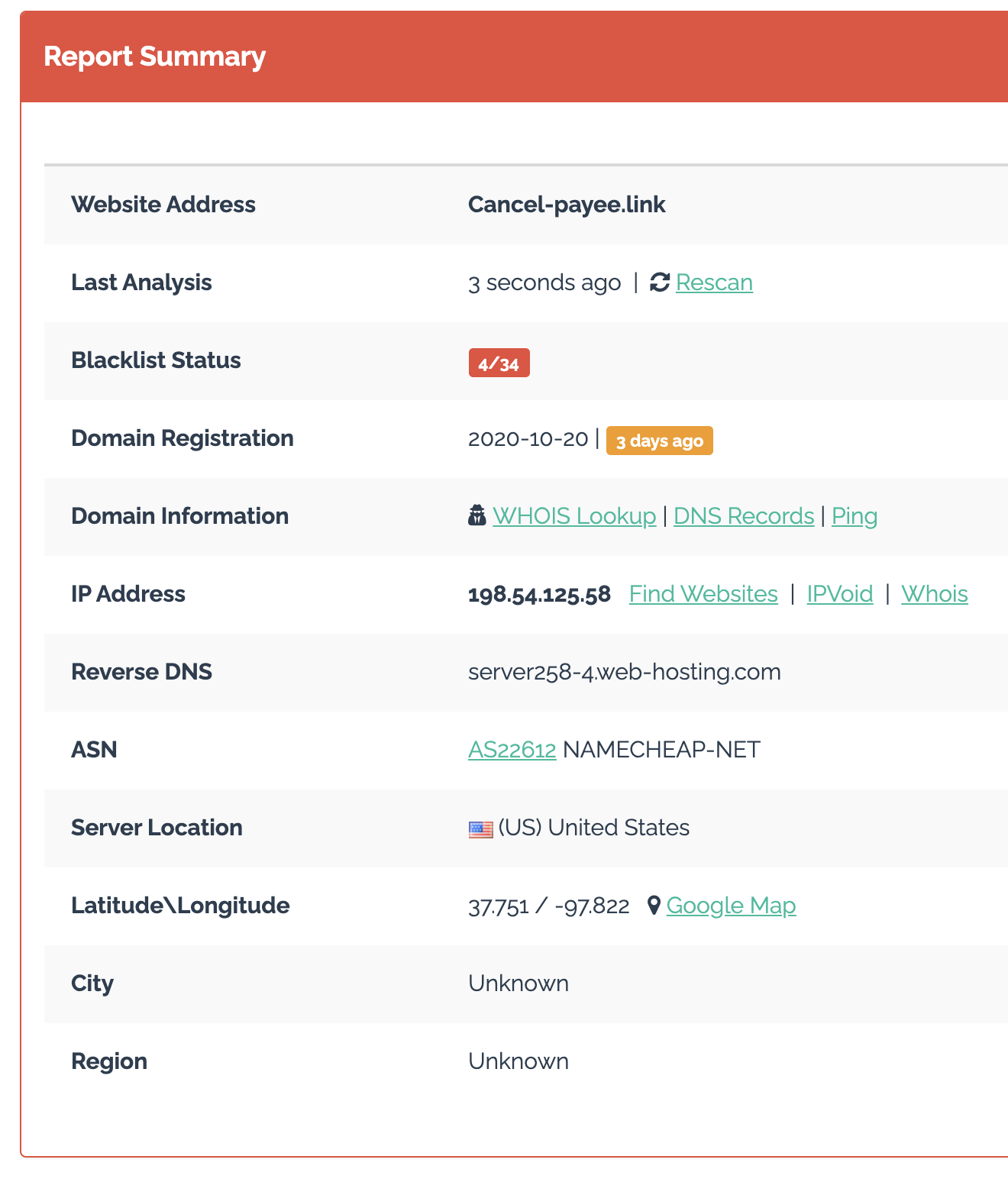This screenshot has height=1182, width=1008.
Task: Open the Rescan link
Action: click(714, 283)
